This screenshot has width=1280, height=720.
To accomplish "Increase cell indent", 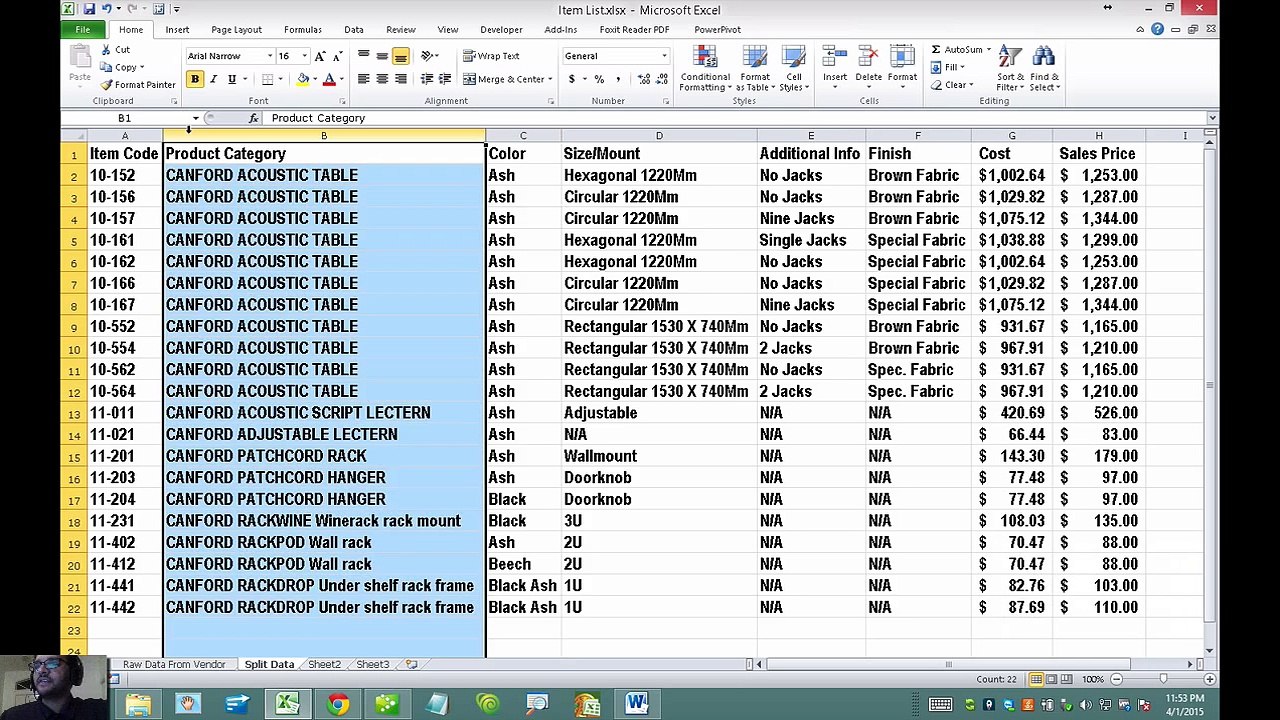I will point(445,79).
